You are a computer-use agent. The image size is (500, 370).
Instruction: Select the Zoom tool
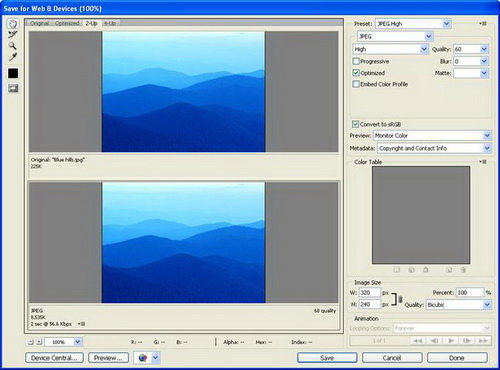click(x=13, y=46)
